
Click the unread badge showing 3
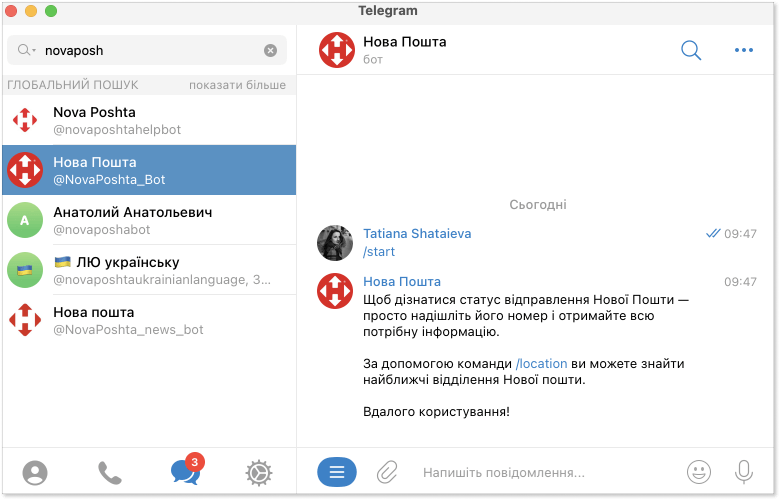point(195,462)
